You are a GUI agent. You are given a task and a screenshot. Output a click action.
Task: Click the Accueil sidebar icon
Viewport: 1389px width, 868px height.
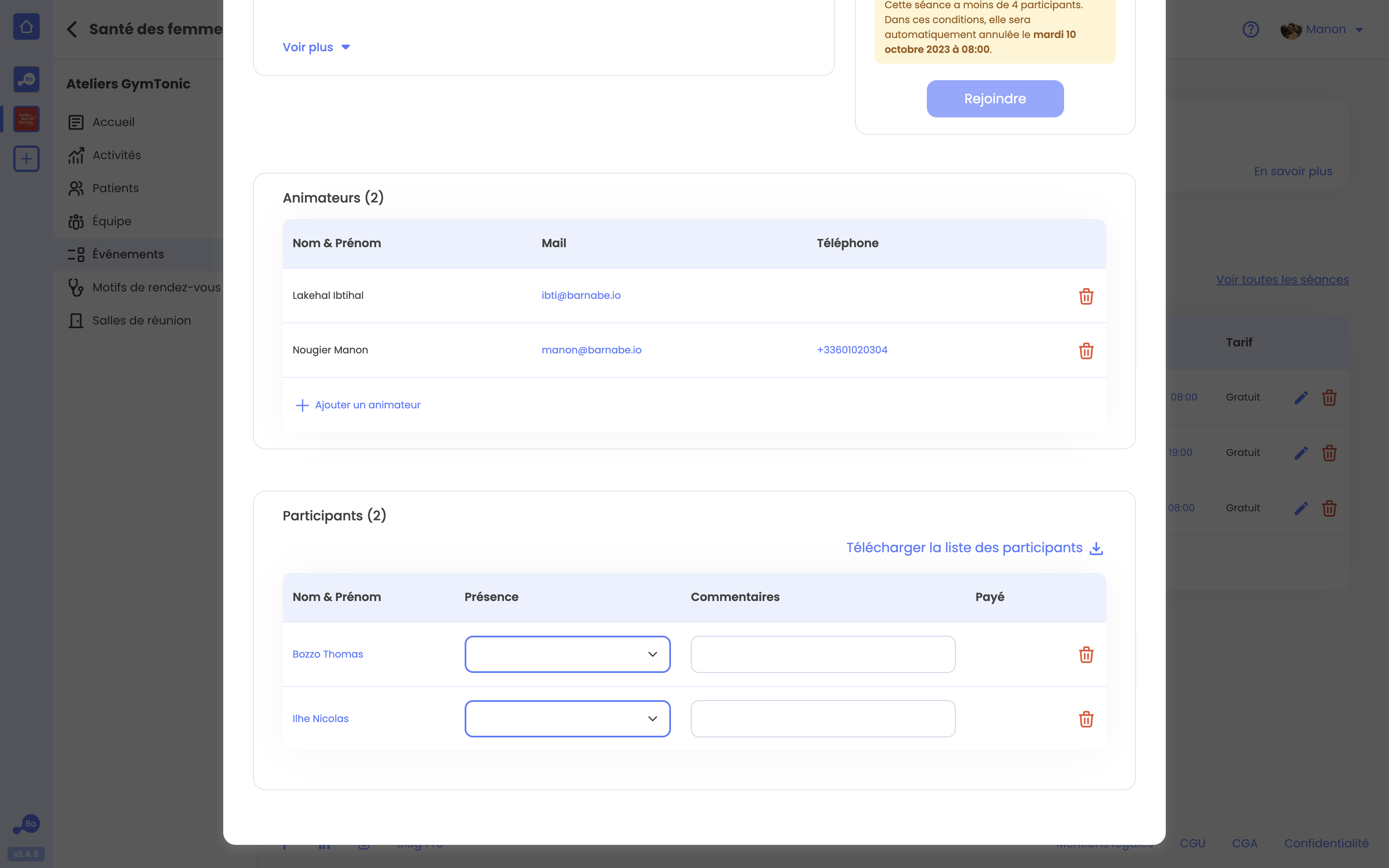point(76,122)
